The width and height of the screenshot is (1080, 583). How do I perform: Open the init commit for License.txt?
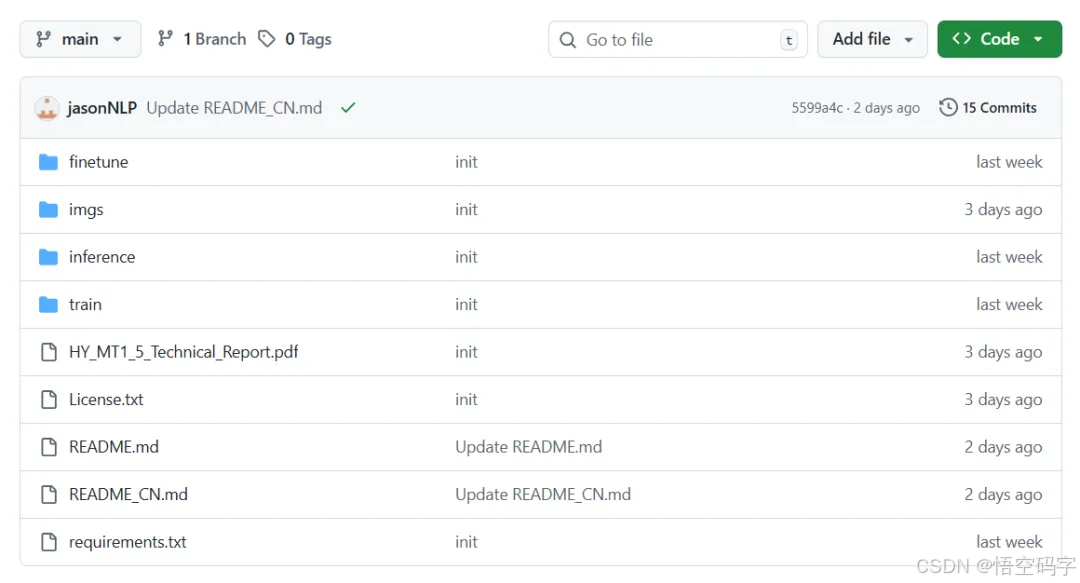click(466, 400)
